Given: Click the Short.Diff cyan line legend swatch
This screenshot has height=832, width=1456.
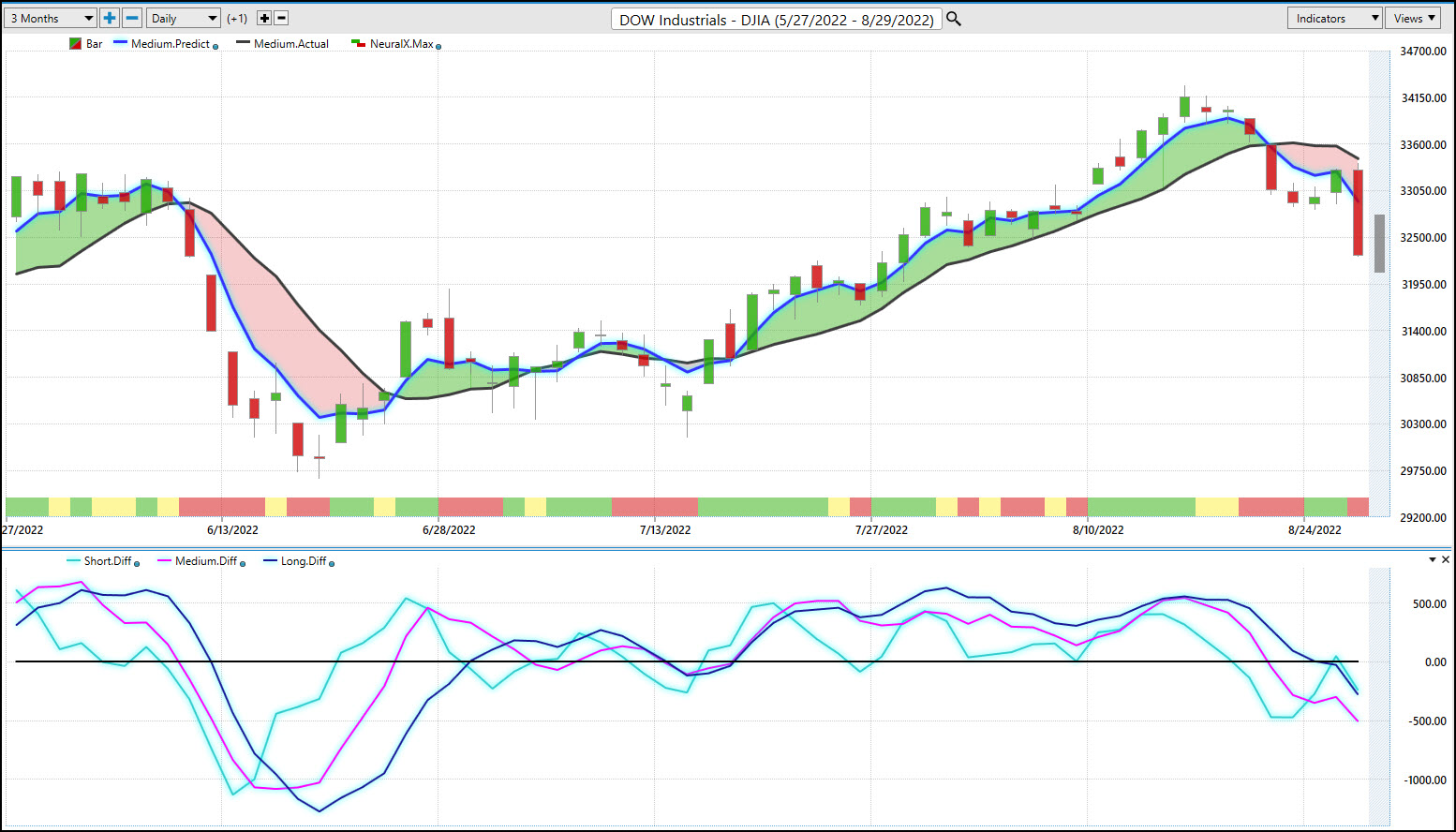Looking at the screenshot, I should click(x=73, y=560).
